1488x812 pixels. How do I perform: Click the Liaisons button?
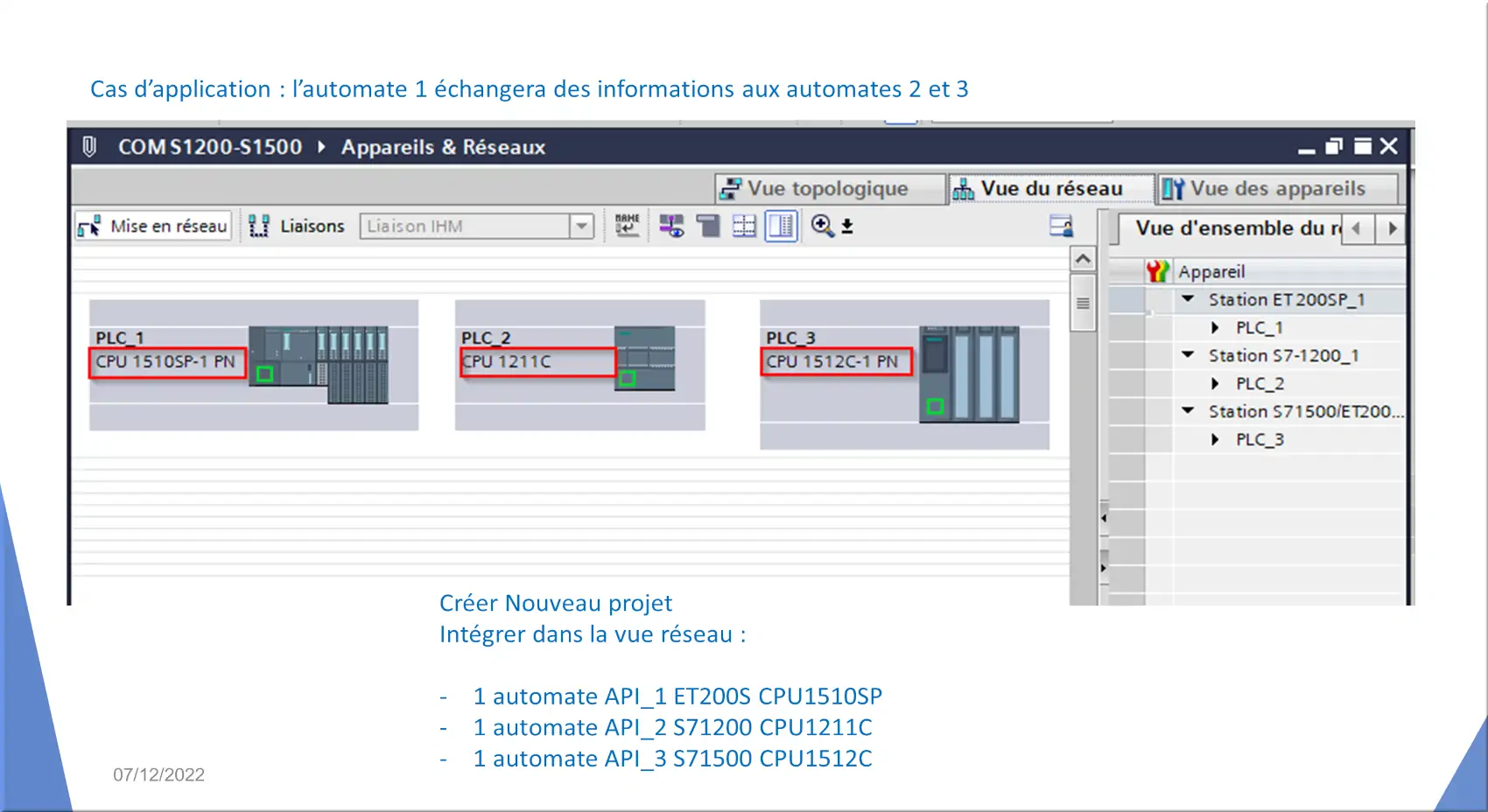(x=297, y=226)
